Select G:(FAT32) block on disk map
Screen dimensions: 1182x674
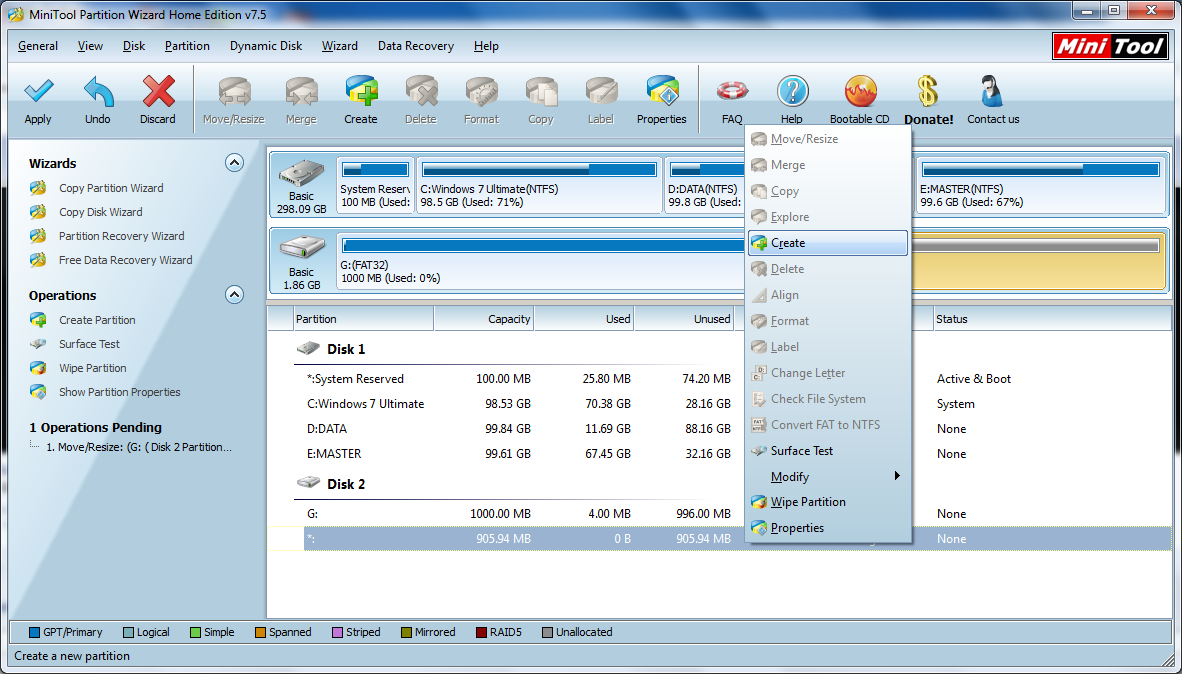pyautogui.click(x=540, y=261)
